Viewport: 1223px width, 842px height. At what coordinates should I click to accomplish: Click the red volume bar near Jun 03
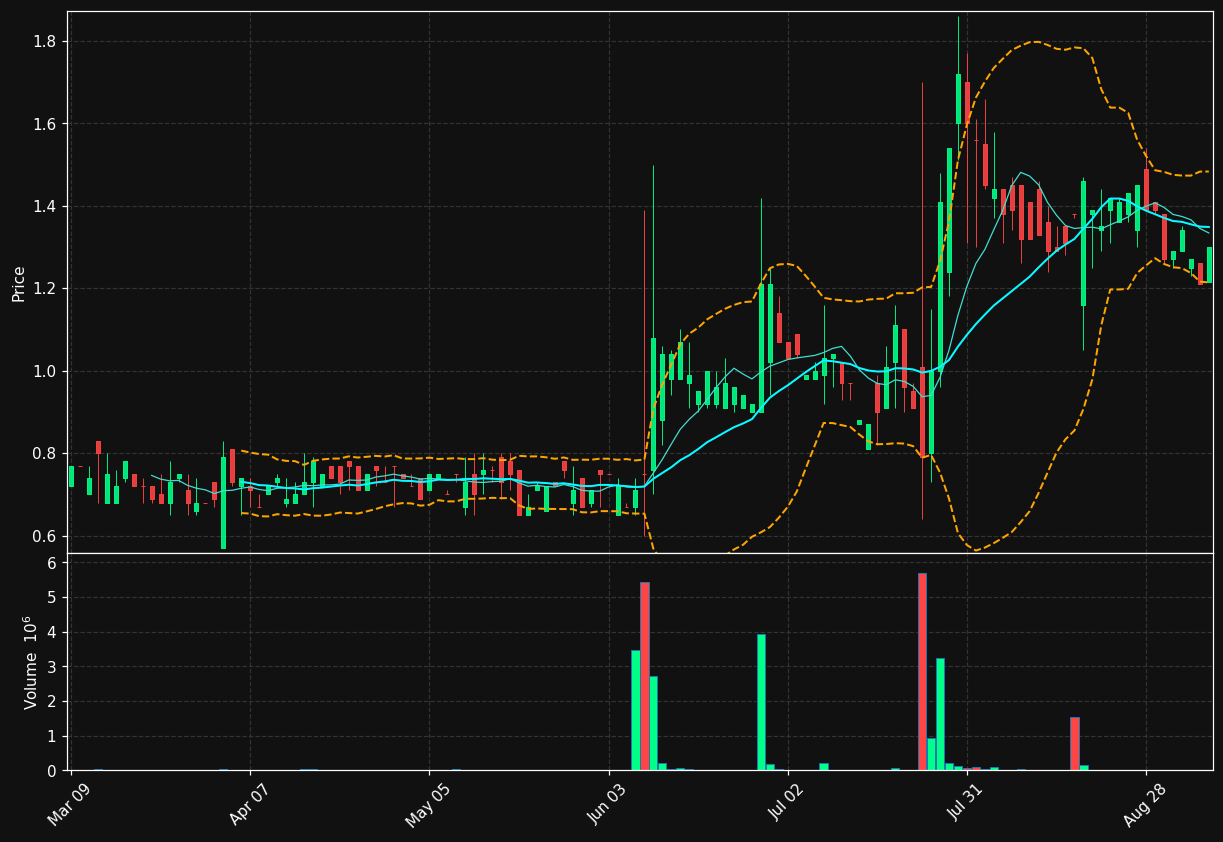tap(645, 676)
